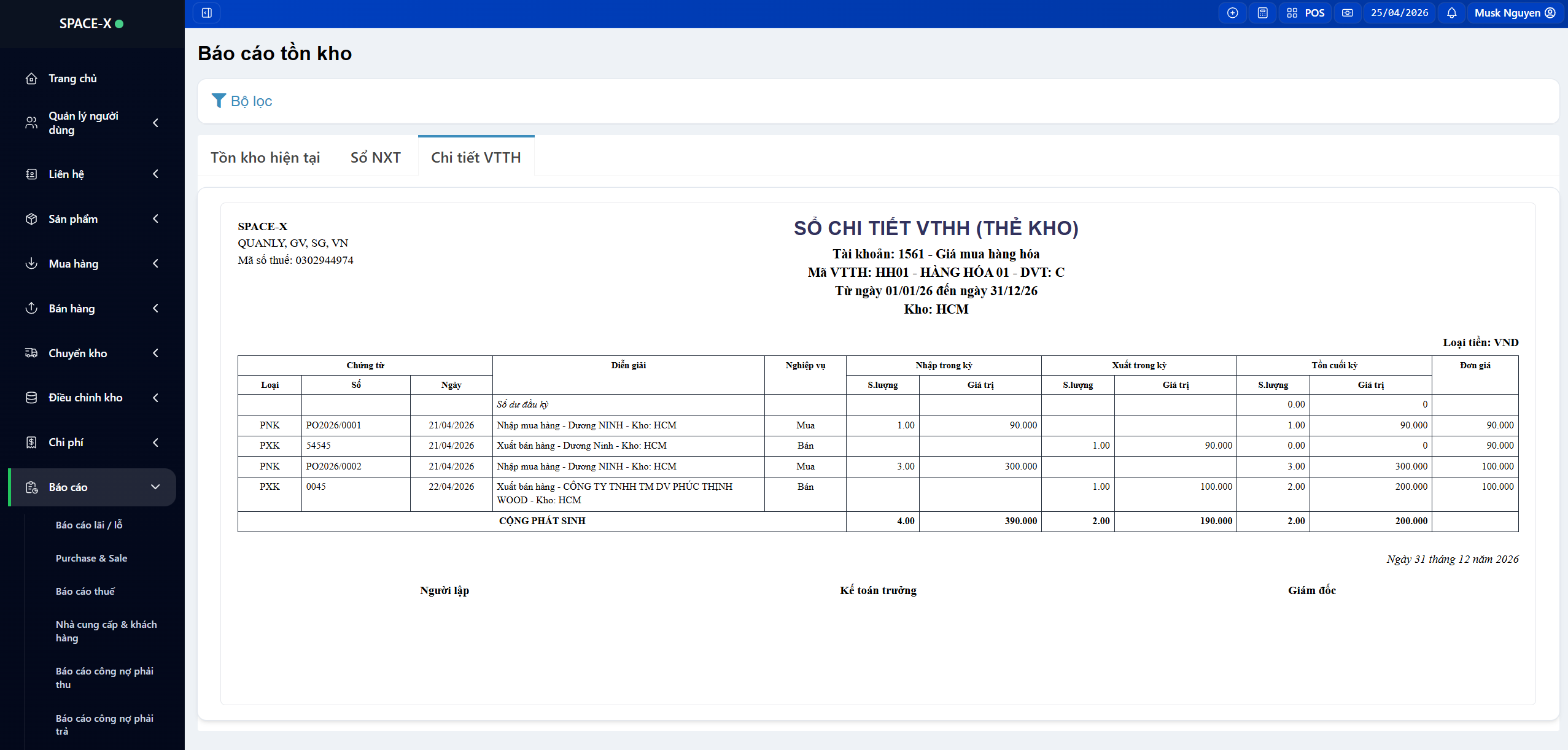The width and height of the screenshot is (1568, 750).
Task: Switch to the Tồn kho hiện tại tab
Action: point(265,158)
